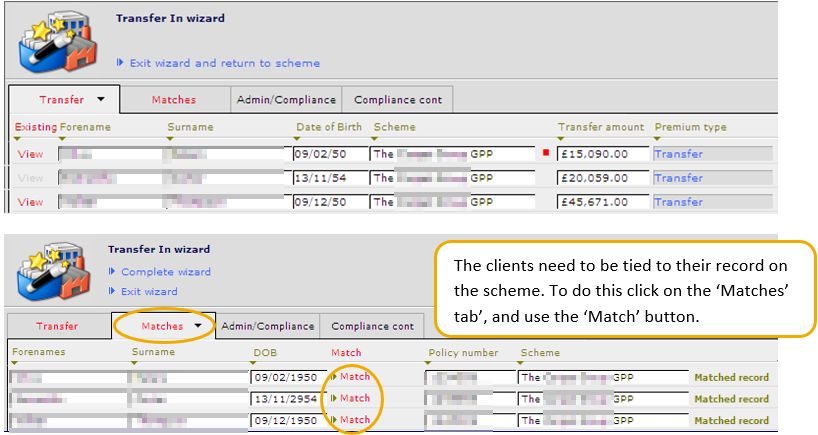Click Matched record text in 09/02/1950 row

point(731,378)
